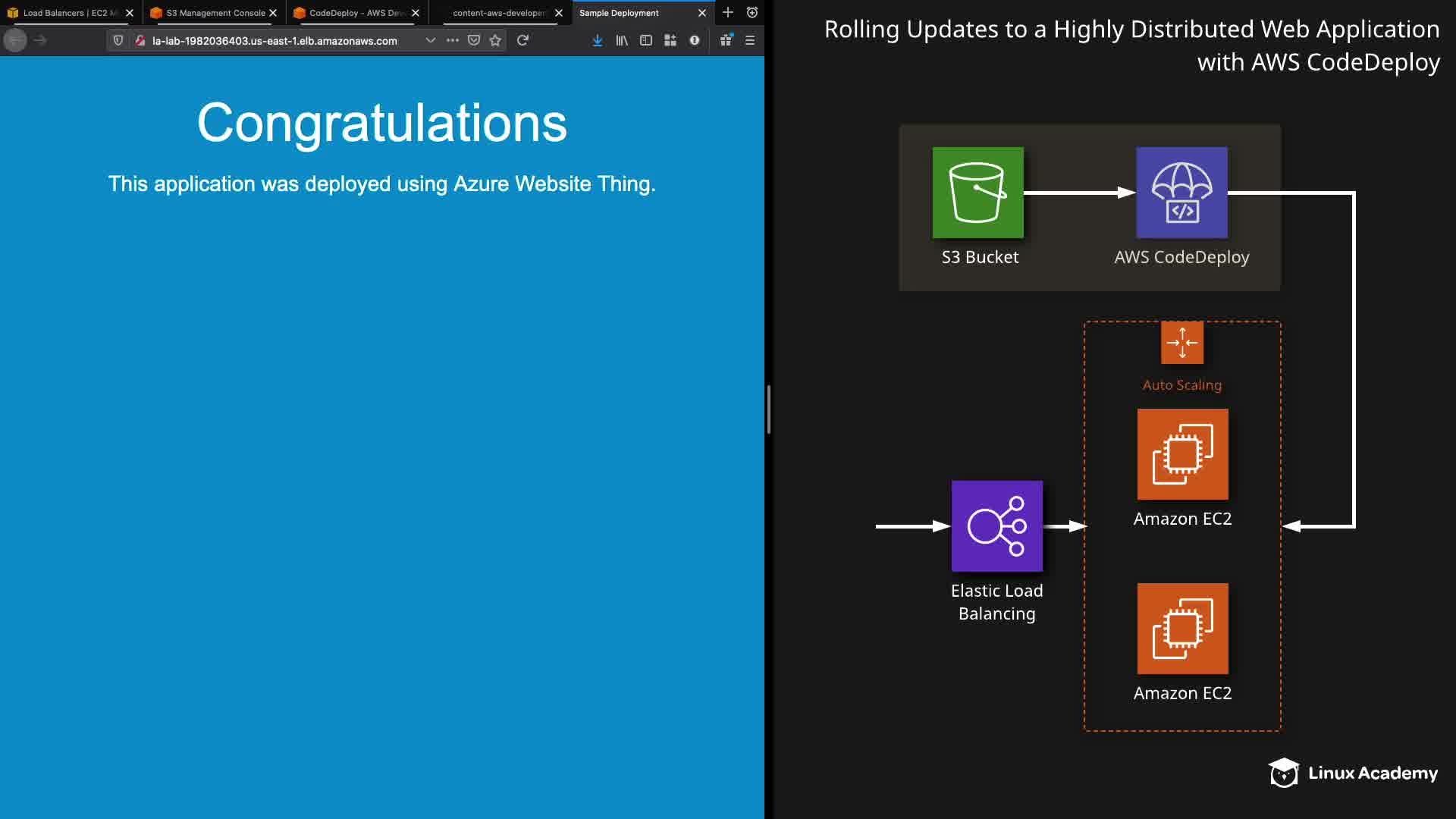The width and height of the screenshot is (1456, 819).
Task: Reload the current page
Action: point(522,40)
